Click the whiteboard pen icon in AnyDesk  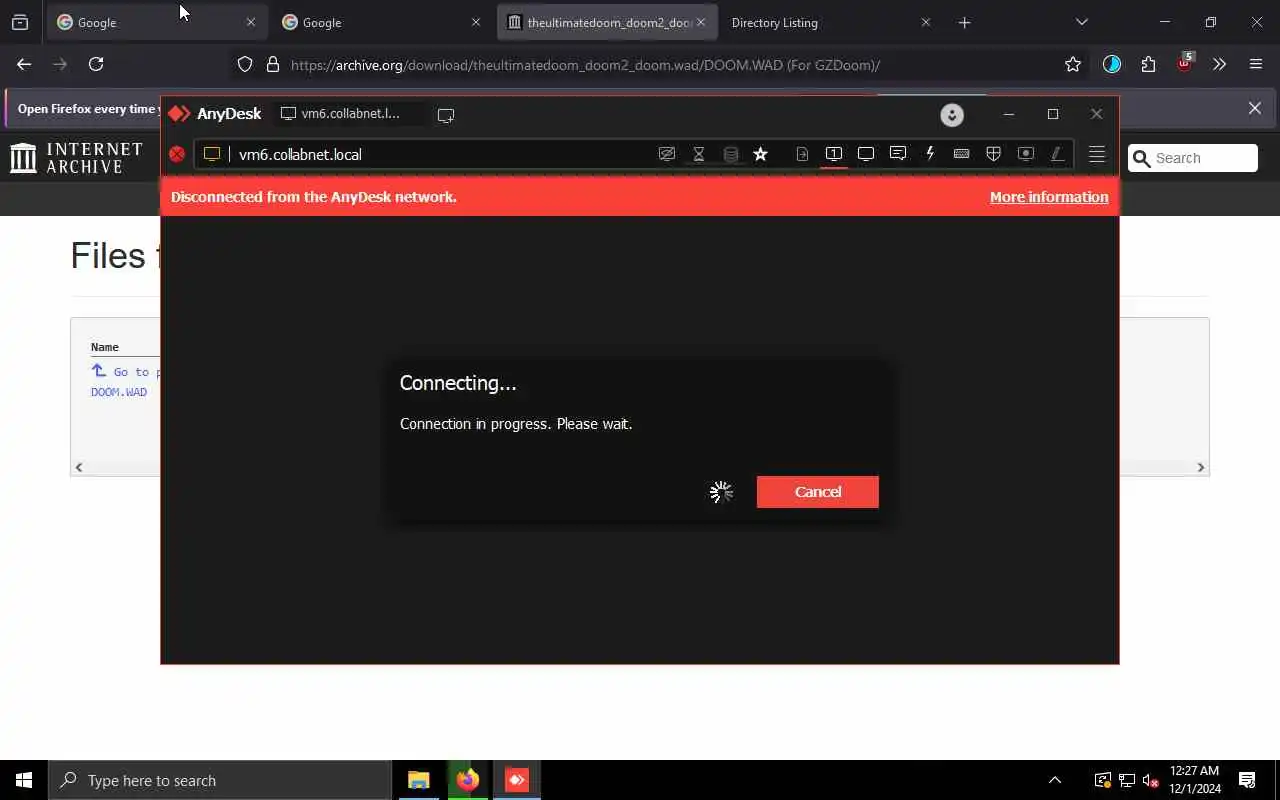[1057, 154]
